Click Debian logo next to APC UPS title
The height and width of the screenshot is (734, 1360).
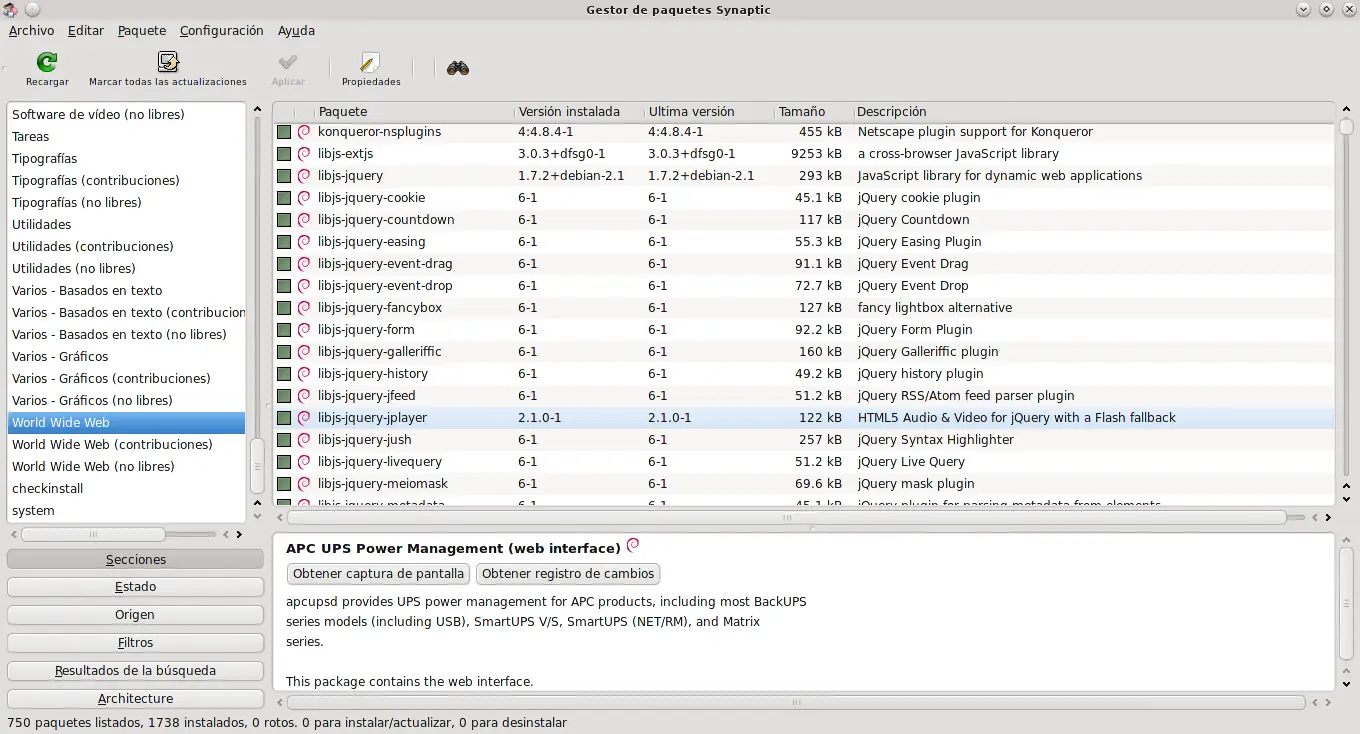pyautogui.click(x=632, y=546)
